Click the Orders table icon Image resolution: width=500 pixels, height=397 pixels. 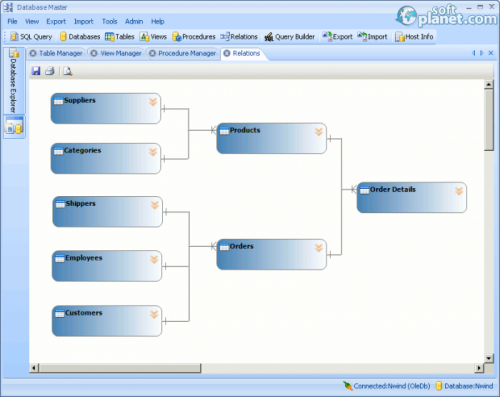(225, 247)
